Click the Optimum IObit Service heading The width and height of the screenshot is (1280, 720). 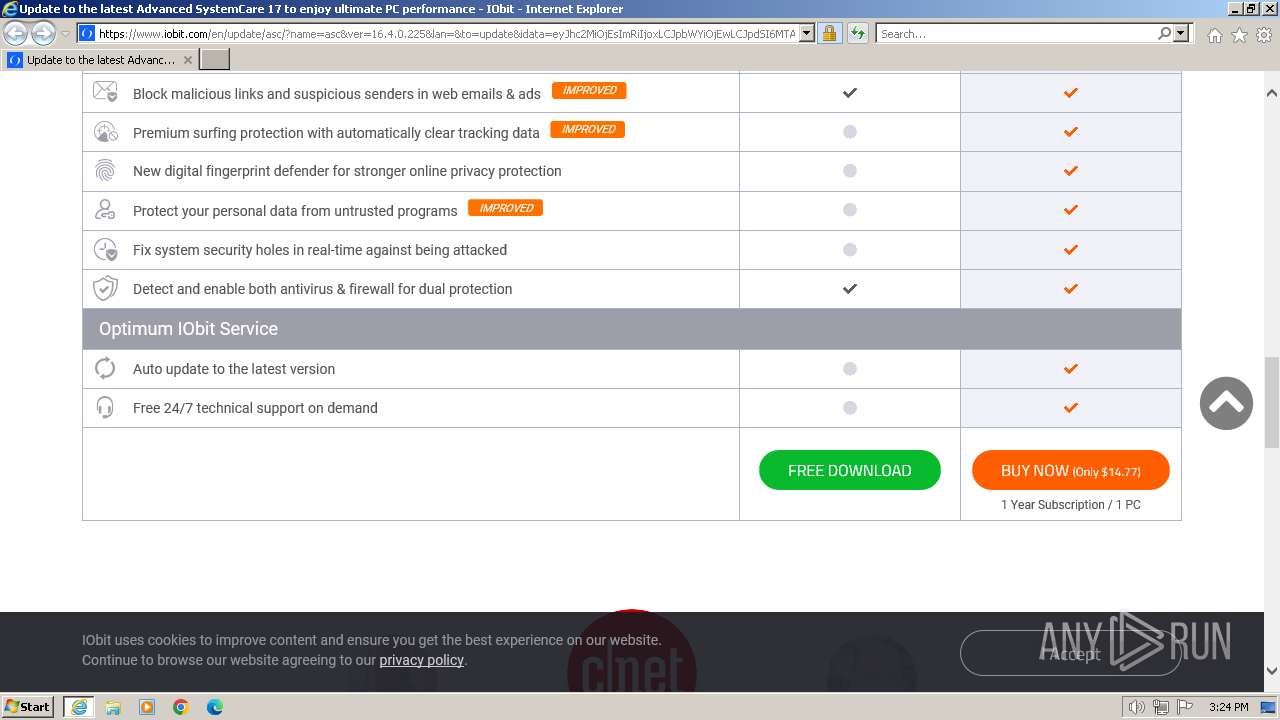(x=188, y=329)
